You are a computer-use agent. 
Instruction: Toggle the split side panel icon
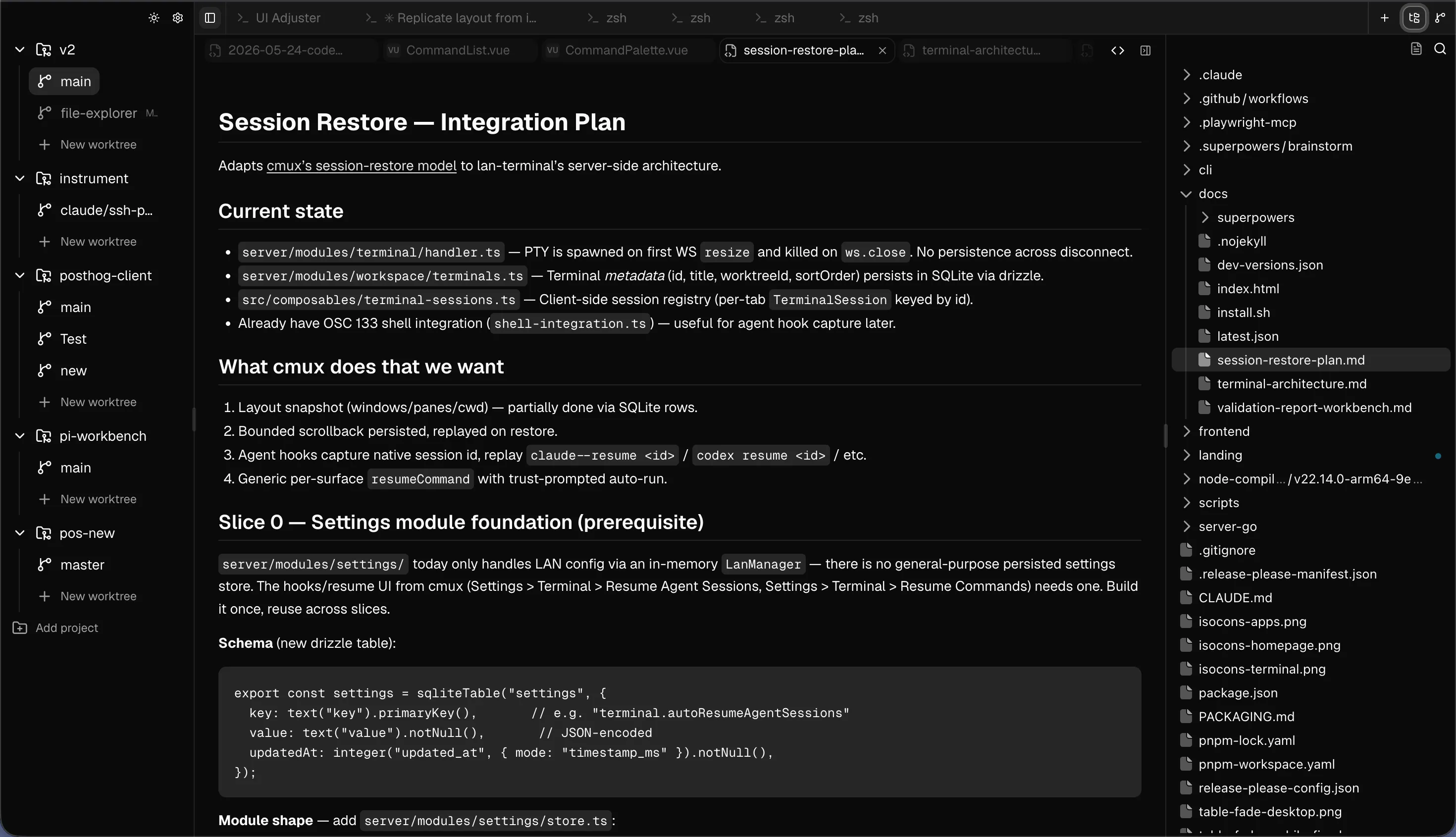coord(1145,51)
